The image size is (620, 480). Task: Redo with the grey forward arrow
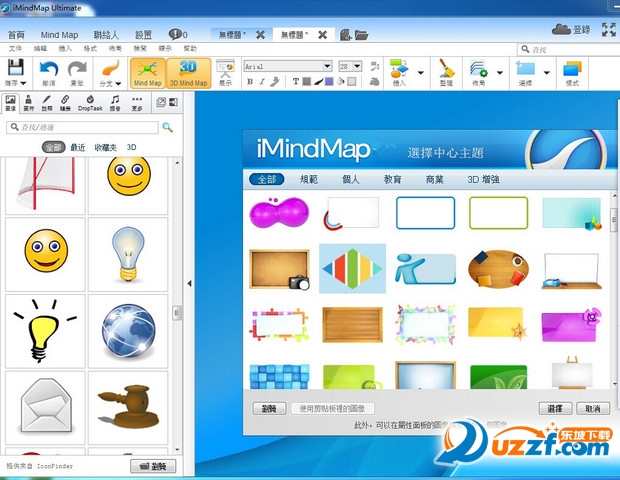pyautogui.click(x=77, y=69)
